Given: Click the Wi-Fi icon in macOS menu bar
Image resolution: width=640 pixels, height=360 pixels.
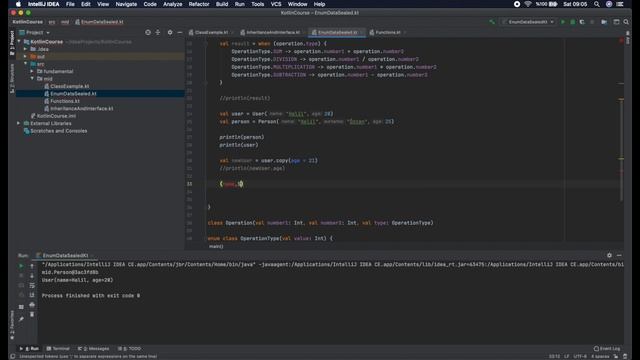Looking at the screenshot, I should 528,4.
